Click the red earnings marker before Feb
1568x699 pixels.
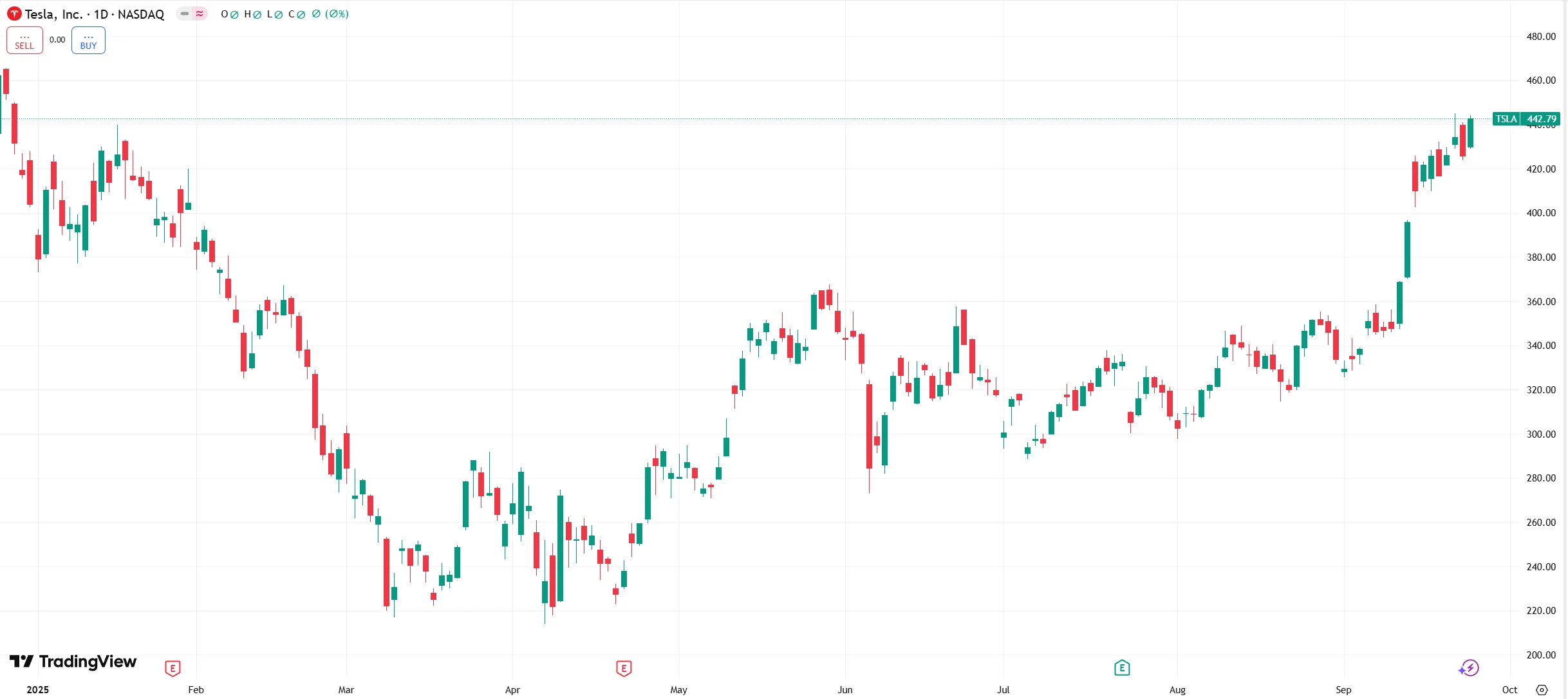pos(173,668)
